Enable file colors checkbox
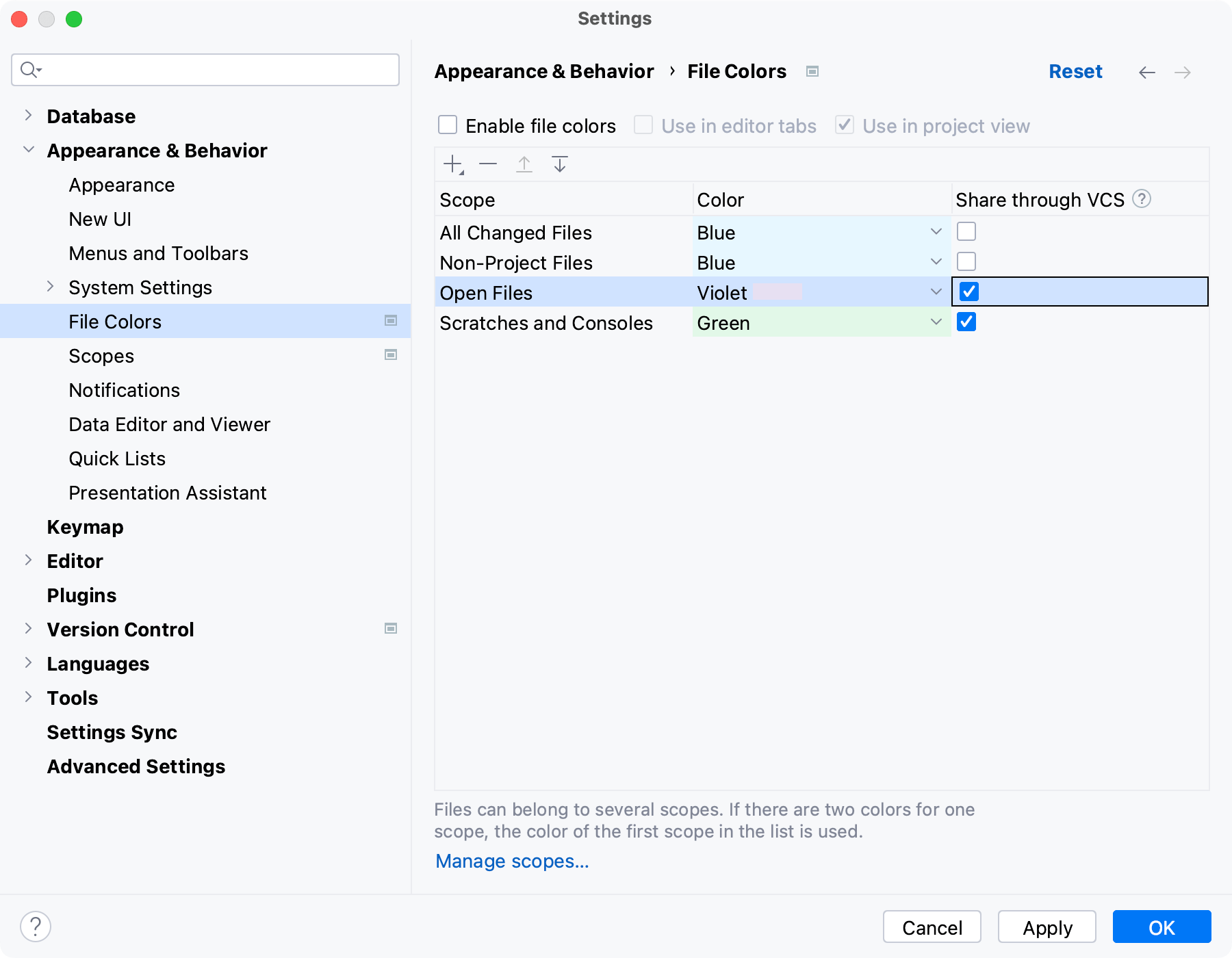 click(448, 125)
